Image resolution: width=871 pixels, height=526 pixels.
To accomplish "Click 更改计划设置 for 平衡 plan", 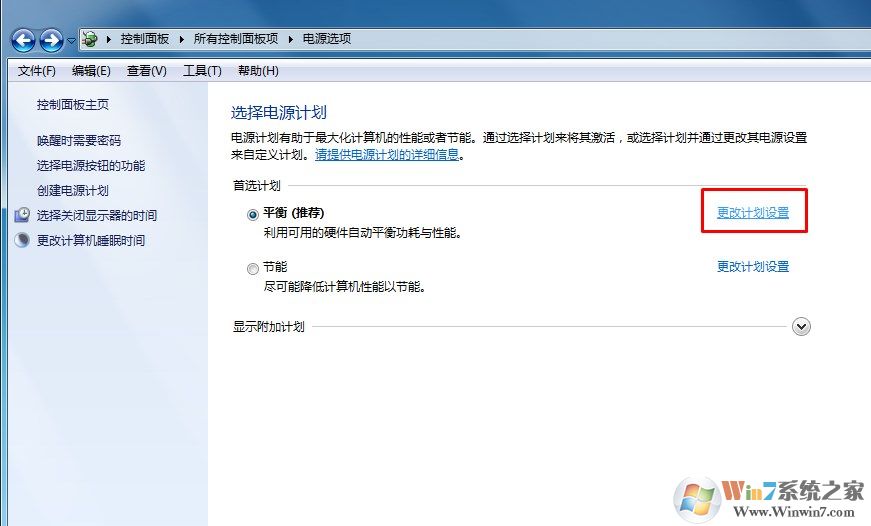I will 753,213.
